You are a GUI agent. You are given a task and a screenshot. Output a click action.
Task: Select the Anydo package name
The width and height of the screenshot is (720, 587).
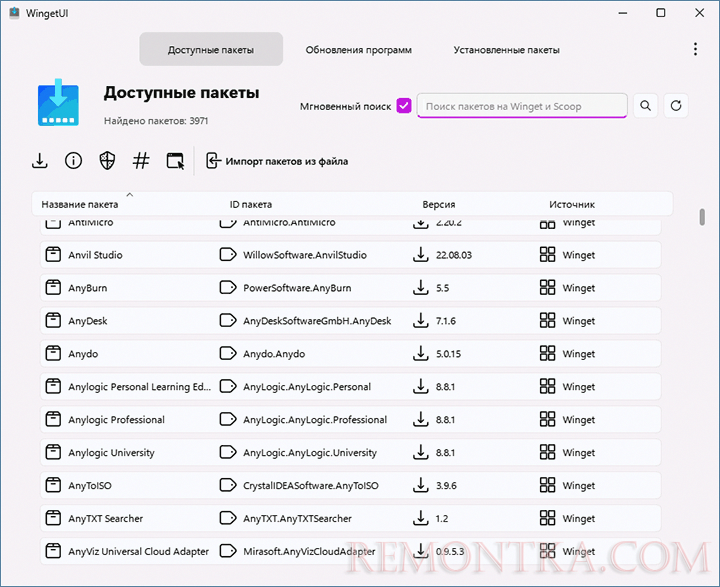coord(83,354)
